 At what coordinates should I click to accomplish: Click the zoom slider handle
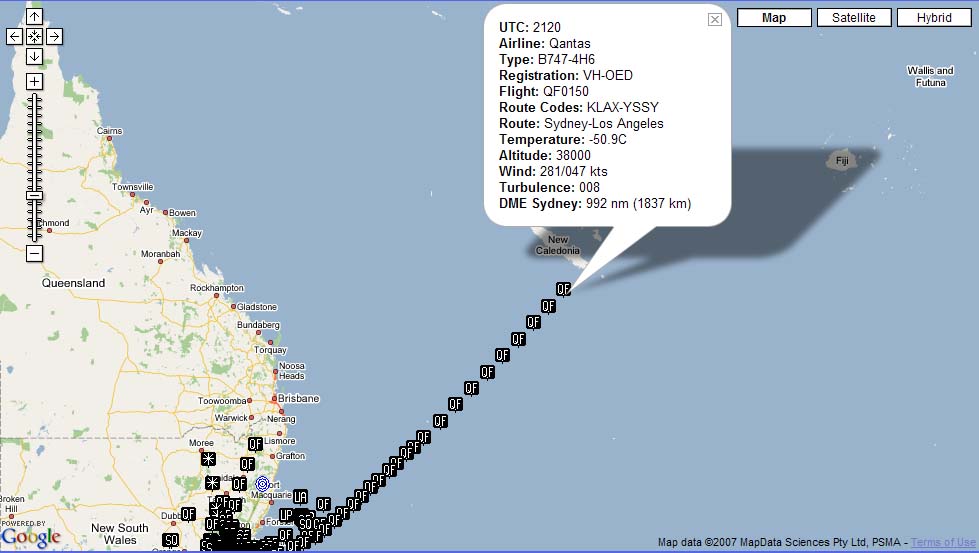(x=34, y=195)
